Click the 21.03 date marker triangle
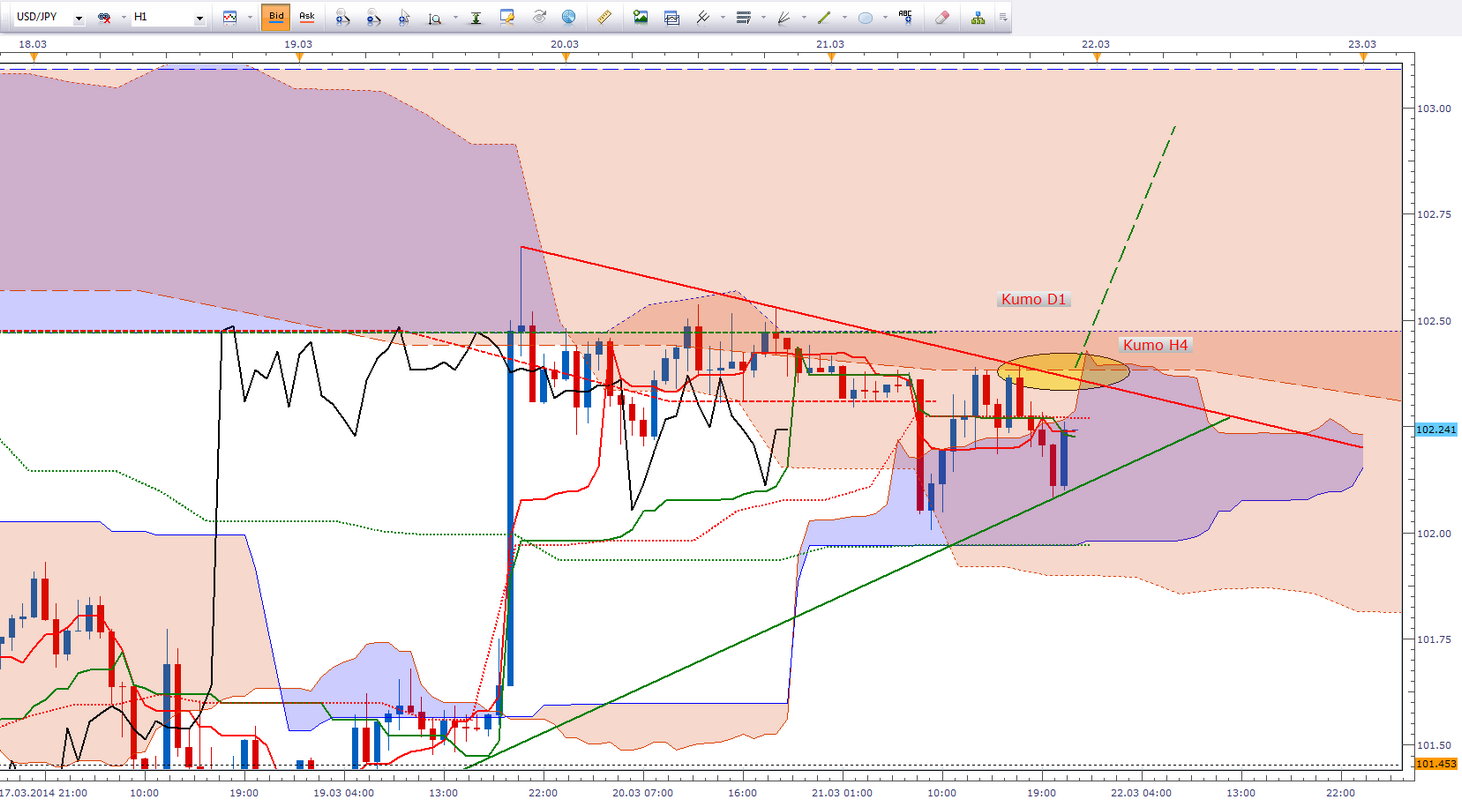Screen dimensions: 1462x800 831,57
